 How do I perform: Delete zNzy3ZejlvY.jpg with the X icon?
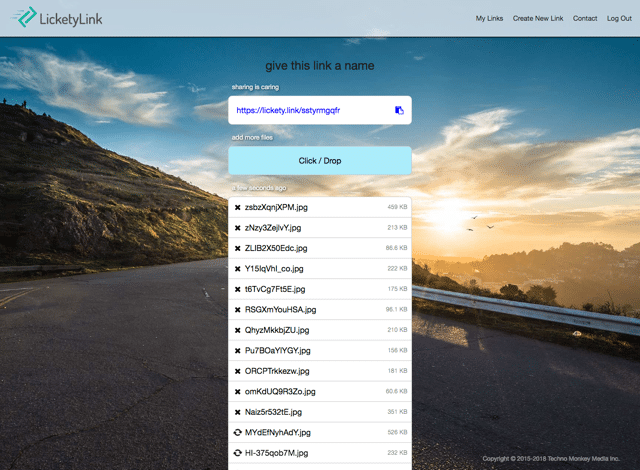click(x=237, y=228)
